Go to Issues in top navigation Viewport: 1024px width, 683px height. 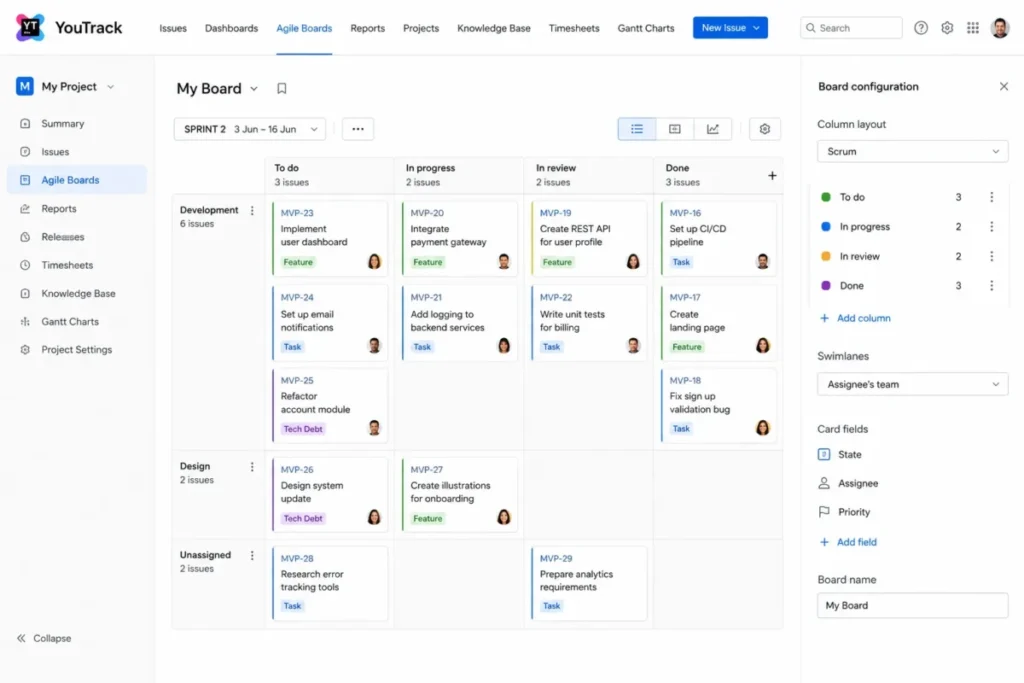click(173, 28)
